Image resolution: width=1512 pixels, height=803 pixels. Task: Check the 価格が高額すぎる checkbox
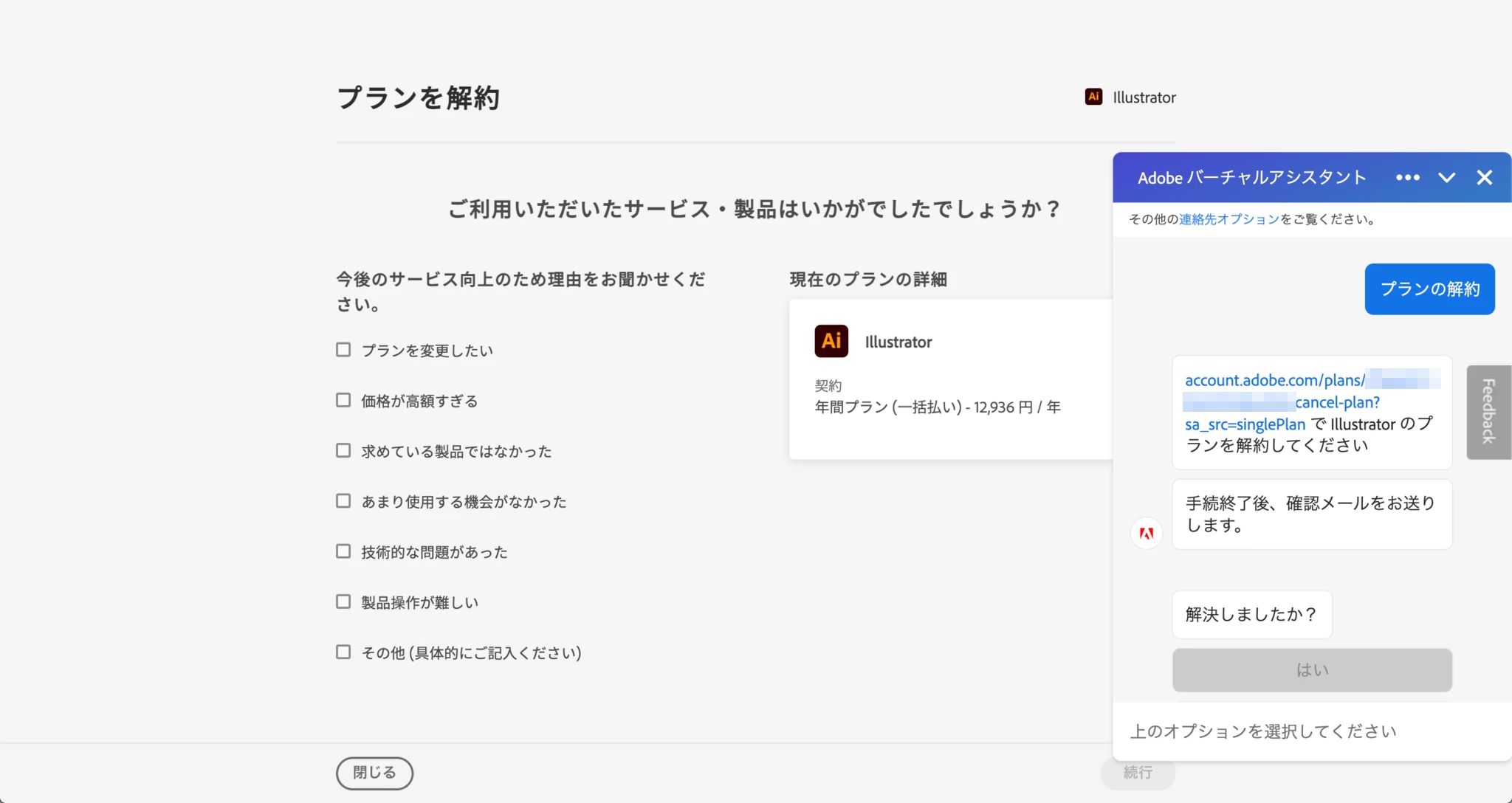pos(343,400)
